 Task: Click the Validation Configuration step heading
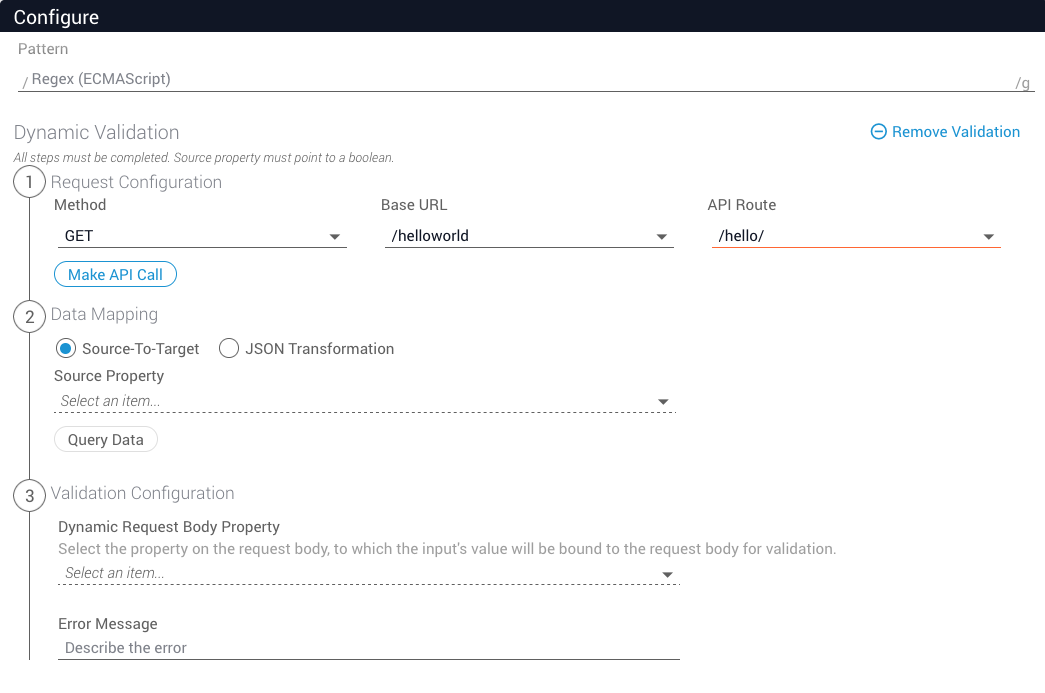click(x=142, y=493)
